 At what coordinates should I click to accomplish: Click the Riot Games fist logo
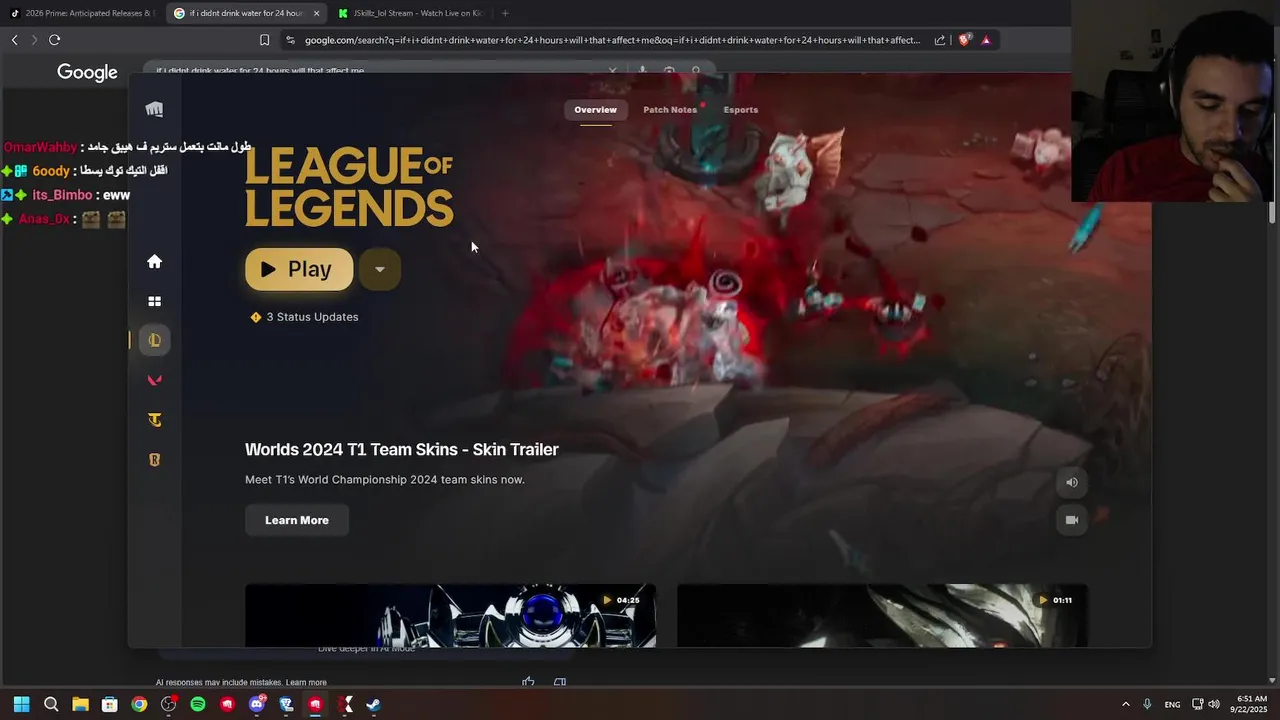coord(154,109)
